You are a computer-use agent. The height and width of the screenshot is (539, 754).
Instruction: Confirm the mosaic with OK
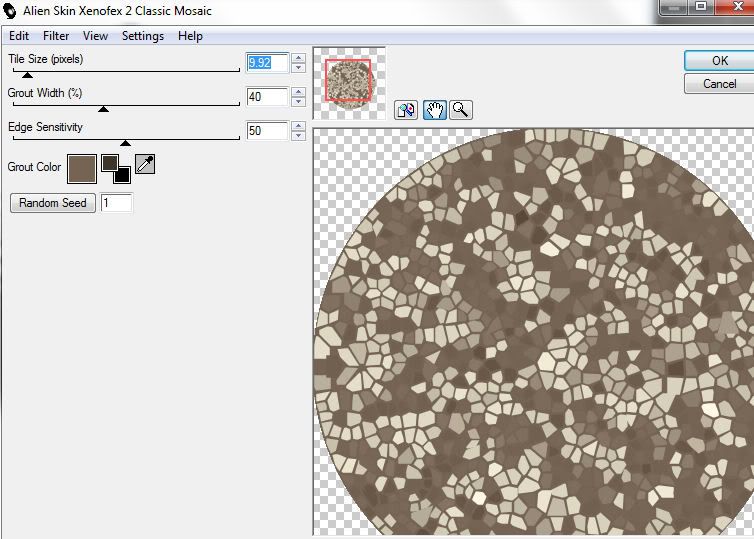click(719, 61)
